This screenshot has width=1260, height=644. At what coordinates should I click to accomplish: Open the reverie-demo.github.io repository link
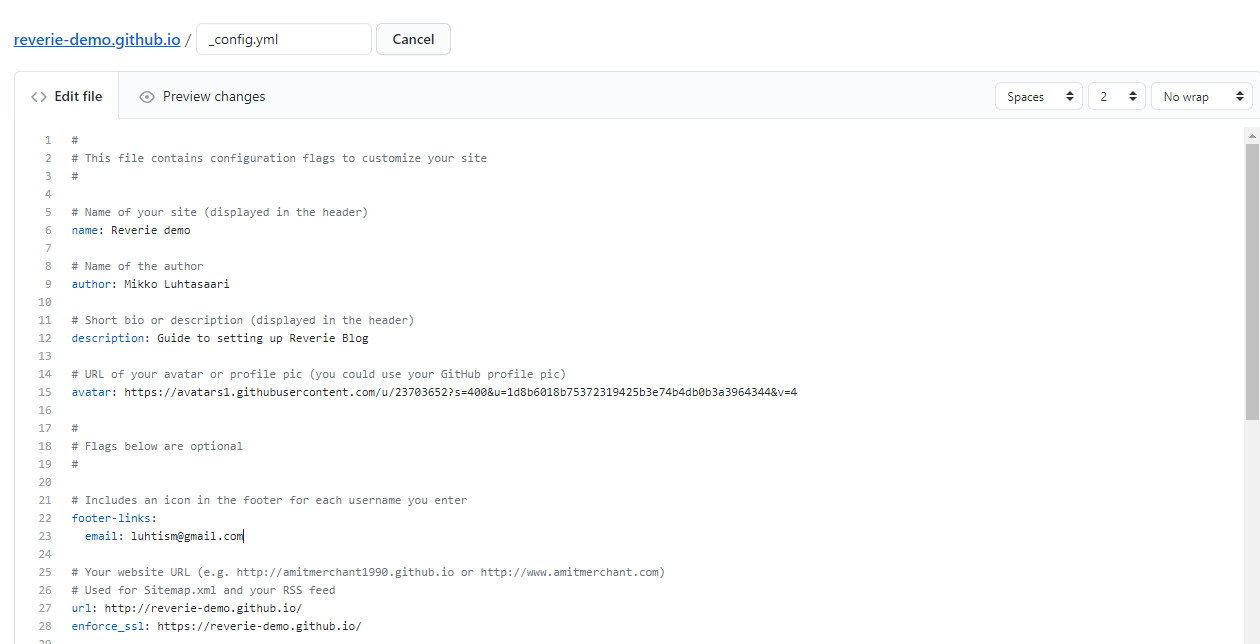(x=96, y=39)
